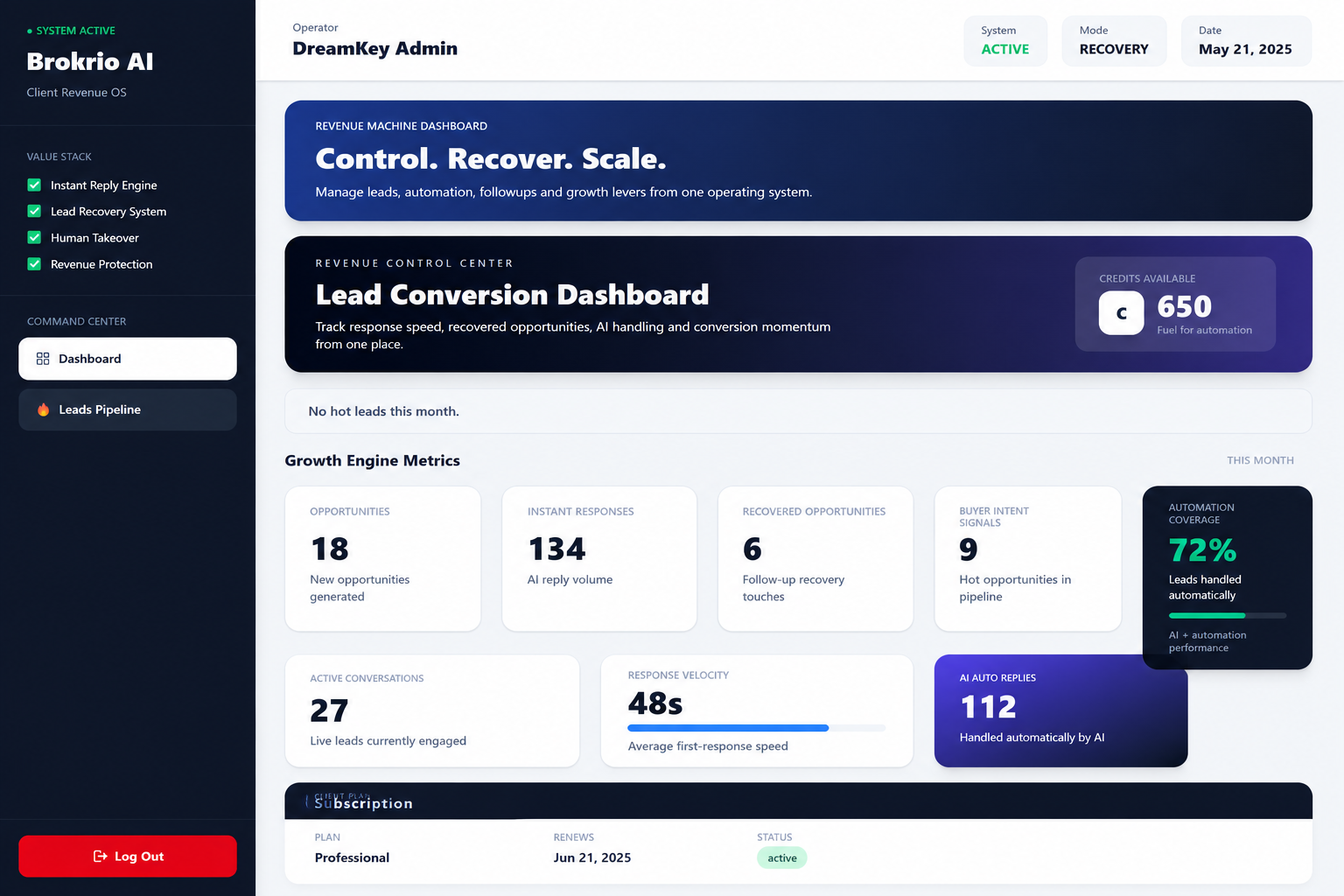Click the Automation Coverage green progress bar

1228,616
